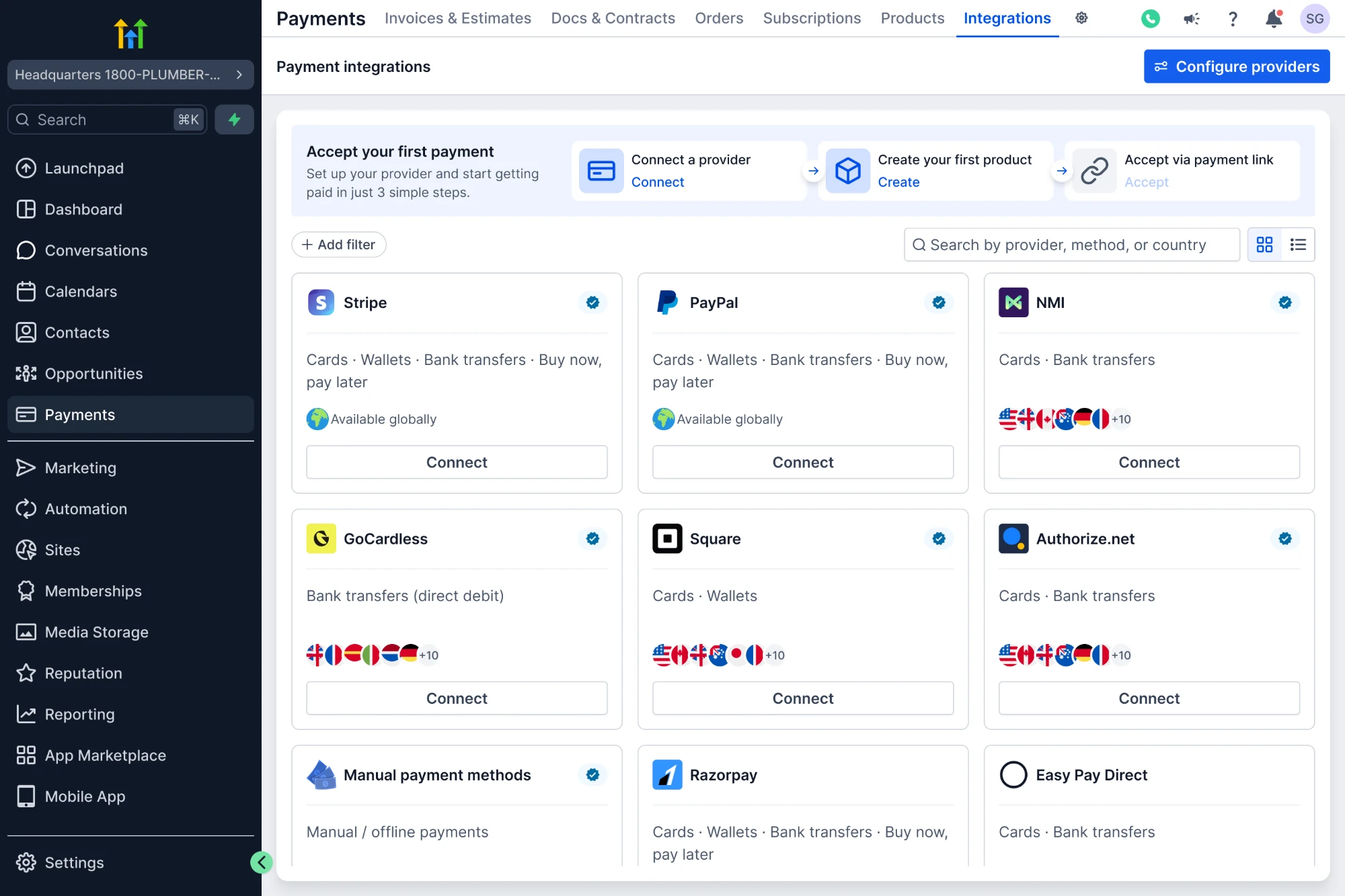This screenshot has height=896, width=1345.
Task: Switch to grid view layout
Action: (1264, 245)
